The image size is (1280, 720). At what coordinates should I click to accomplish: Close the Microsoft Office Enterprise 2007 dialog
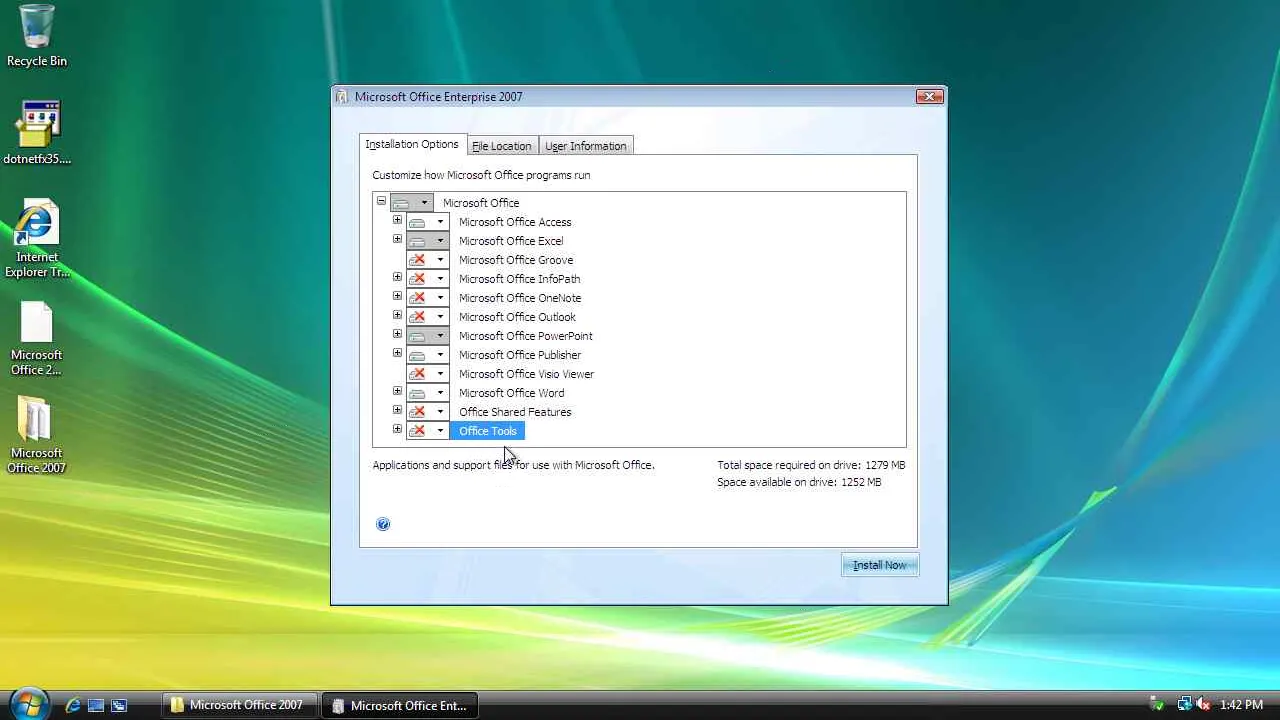(x=929, y=97)
